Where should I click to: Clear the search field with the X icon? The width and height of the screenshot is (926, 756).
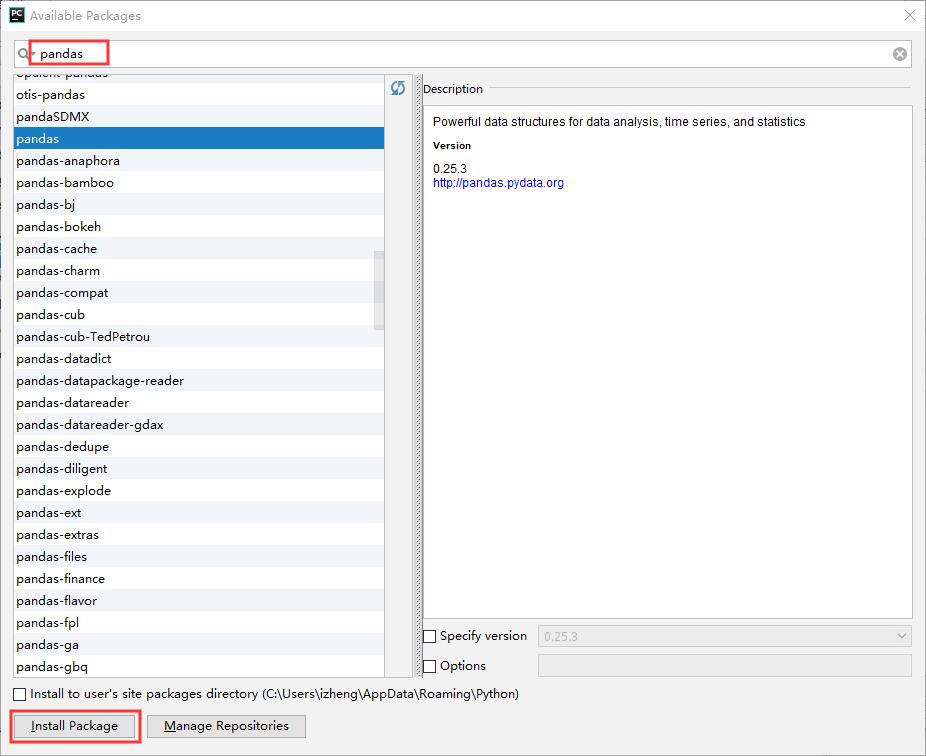[x=899, y=54]
